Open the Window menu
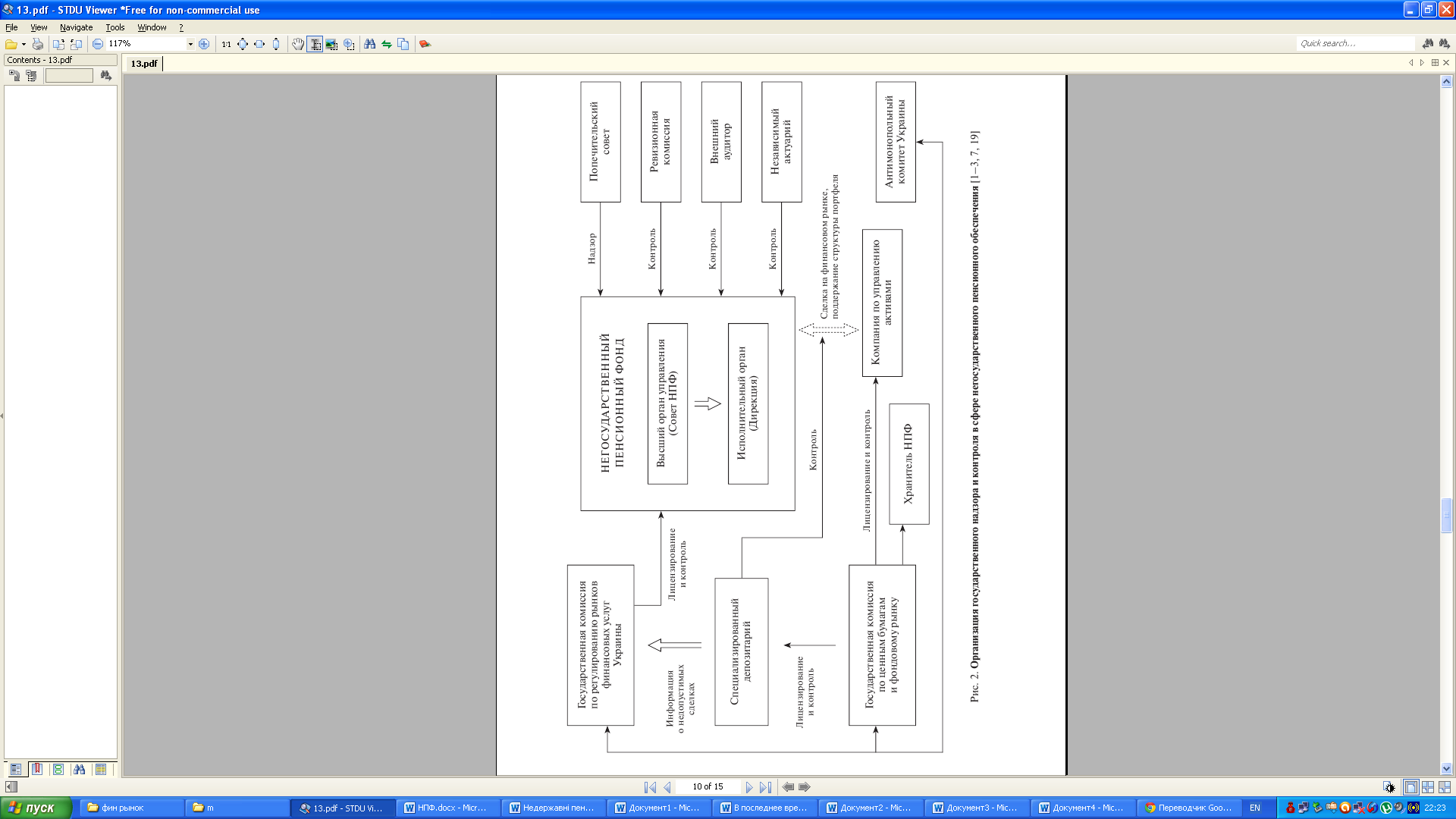The image size is (1456, 819). [152, 27]
